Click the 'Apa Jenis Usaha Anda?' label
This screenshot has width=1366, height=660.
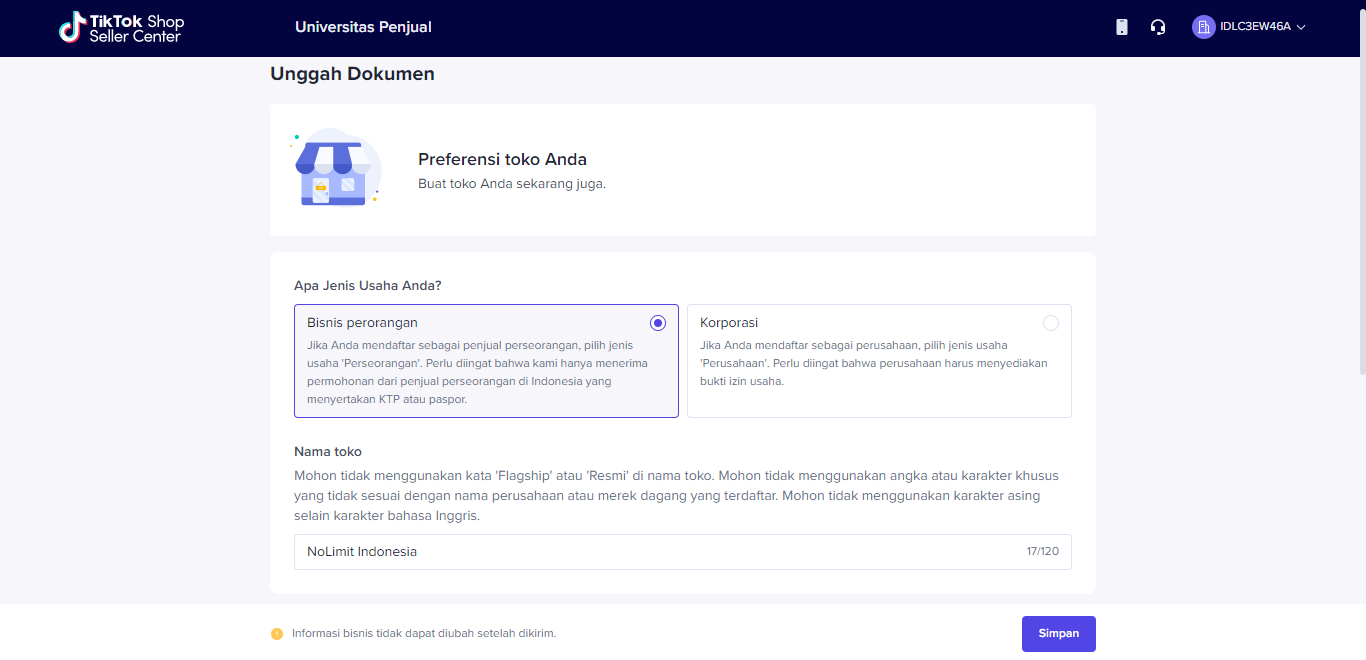(x=368, y=286)
